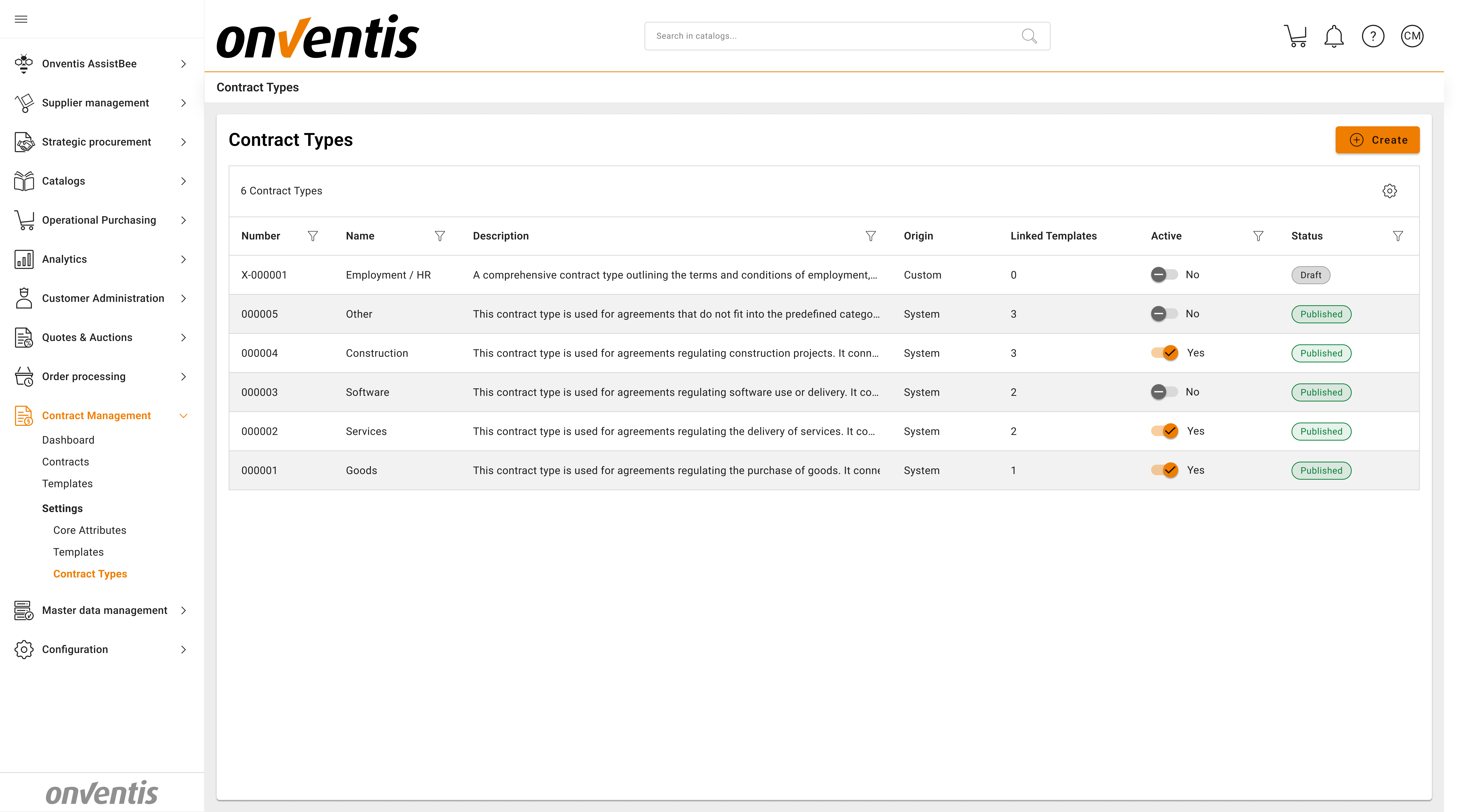Open the shopping cart icon
1462x812 pixels.
tap(1295, 36)
